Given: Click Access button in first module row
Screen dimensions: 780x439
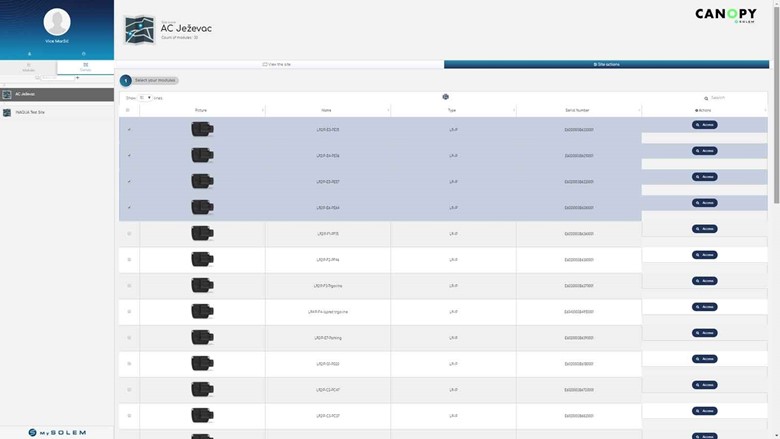Looking at the screenshot, I should [705, 125].
